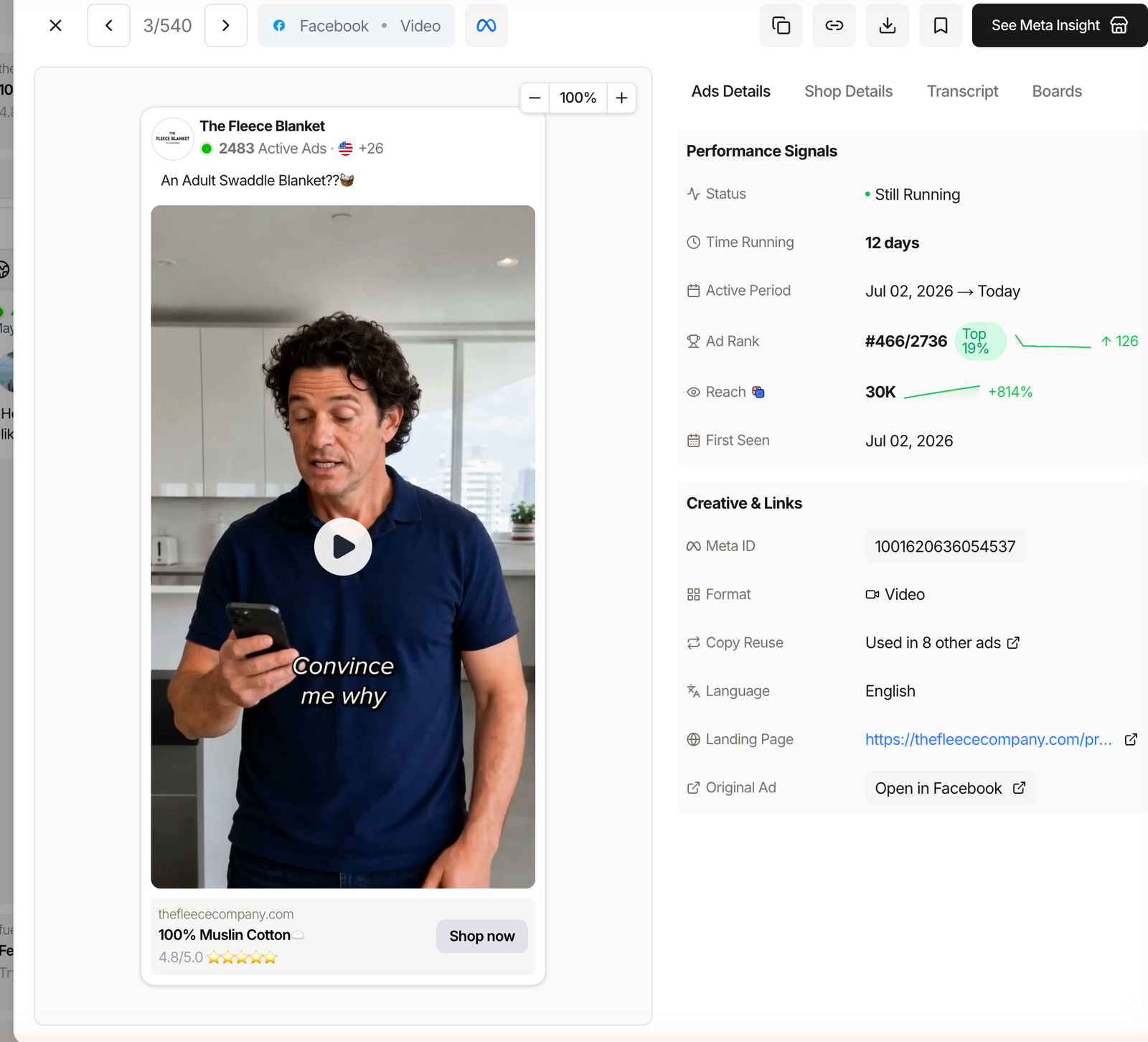Screen dimensions: 1148x1042
Task: Open the thefleececompany.com landing page link
Action: tap(988, 740)
